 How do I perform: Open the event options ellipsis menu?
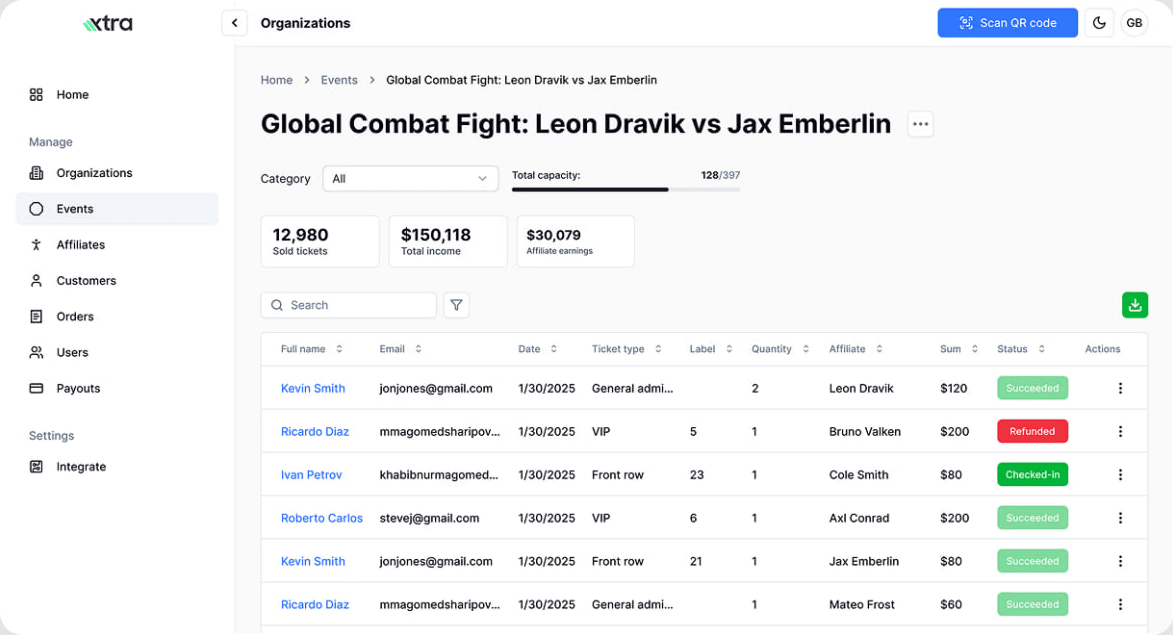921,124
